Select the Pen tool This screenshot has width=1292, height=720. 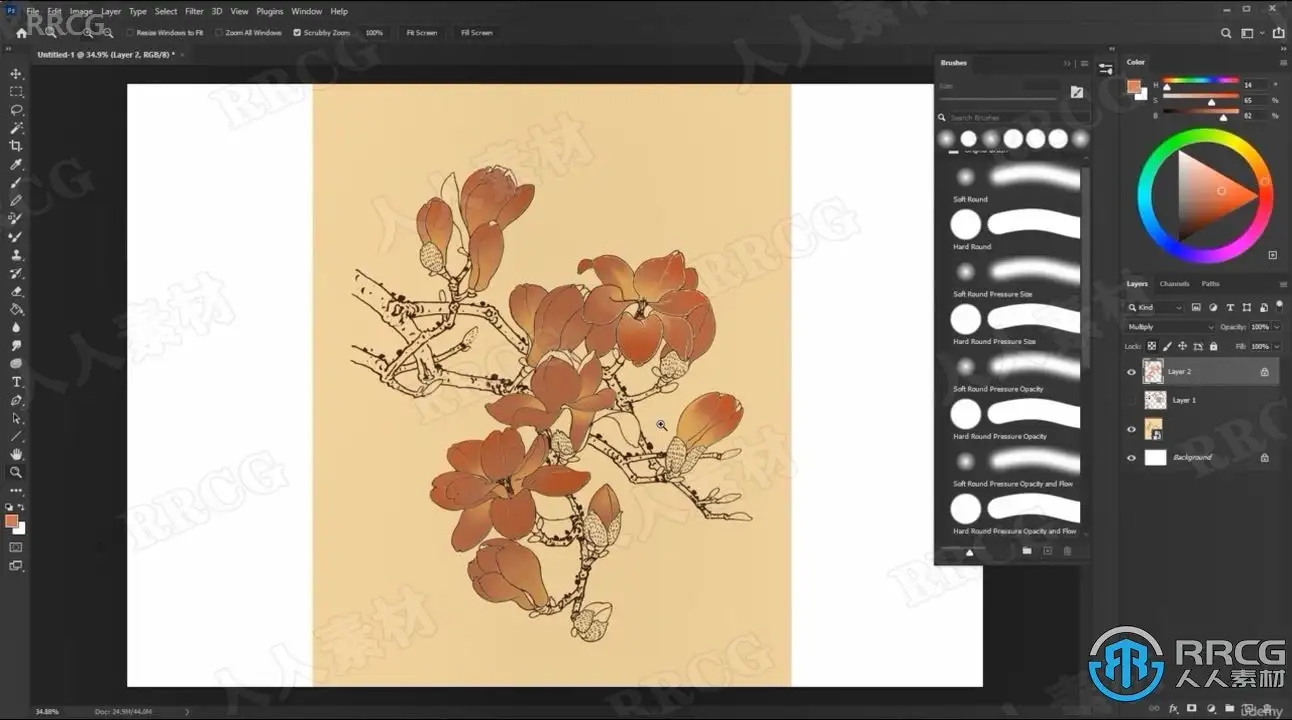click(x=16, y=400)
